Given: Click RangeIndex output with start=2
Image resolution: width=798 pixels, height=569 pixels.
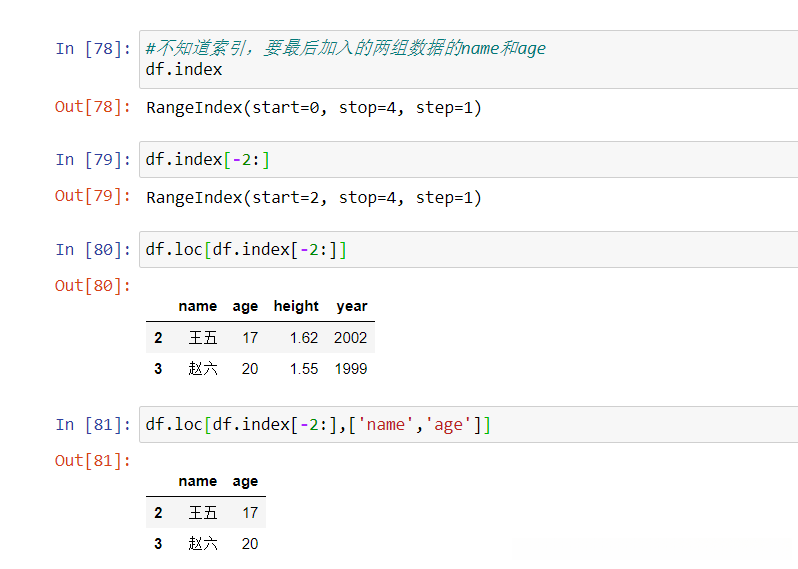Looking at the screenshot, I should click(314, 197).
